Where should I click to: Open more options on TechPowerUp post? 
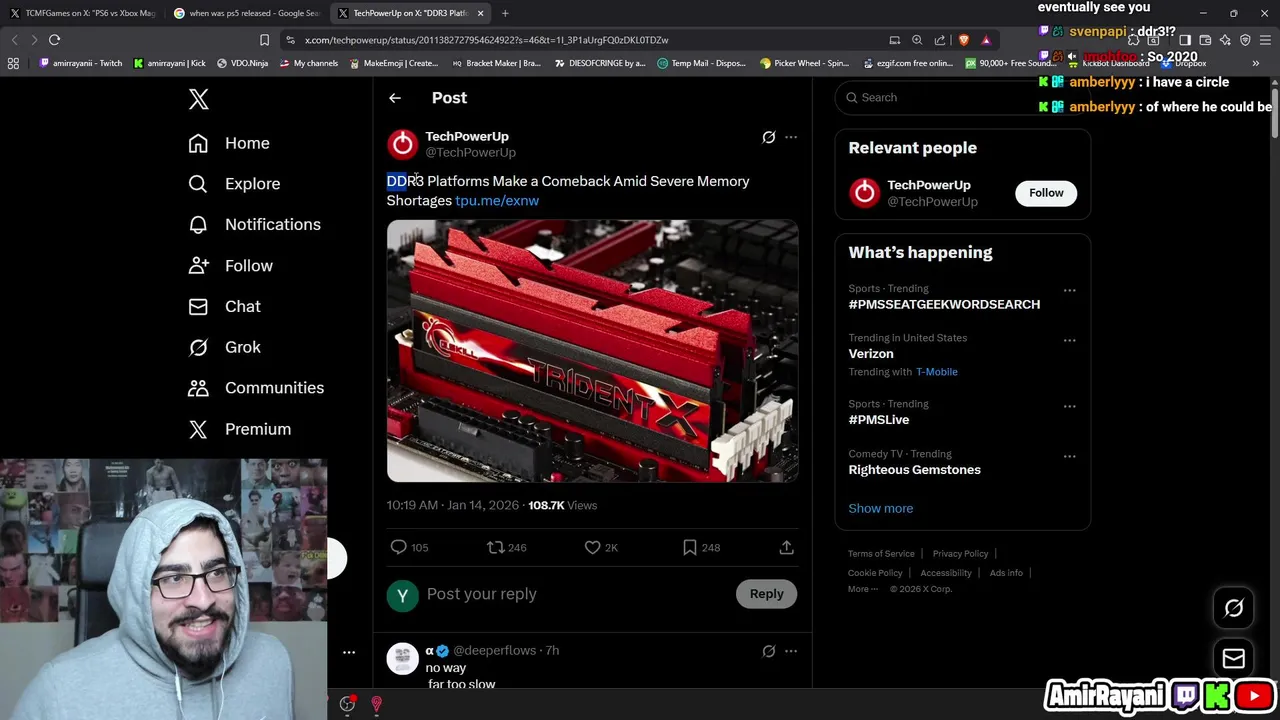(x=791, y=137)
